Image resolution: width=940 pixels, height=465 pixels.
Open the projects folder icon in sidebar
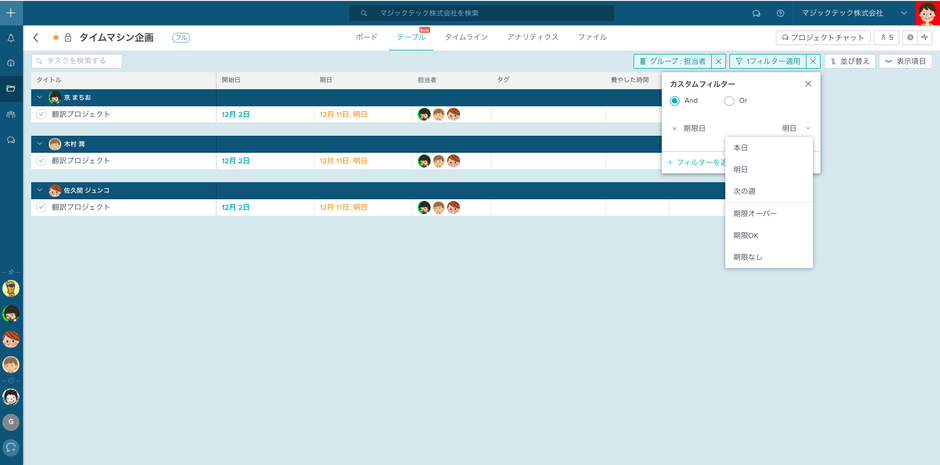[x=11, y=89]
